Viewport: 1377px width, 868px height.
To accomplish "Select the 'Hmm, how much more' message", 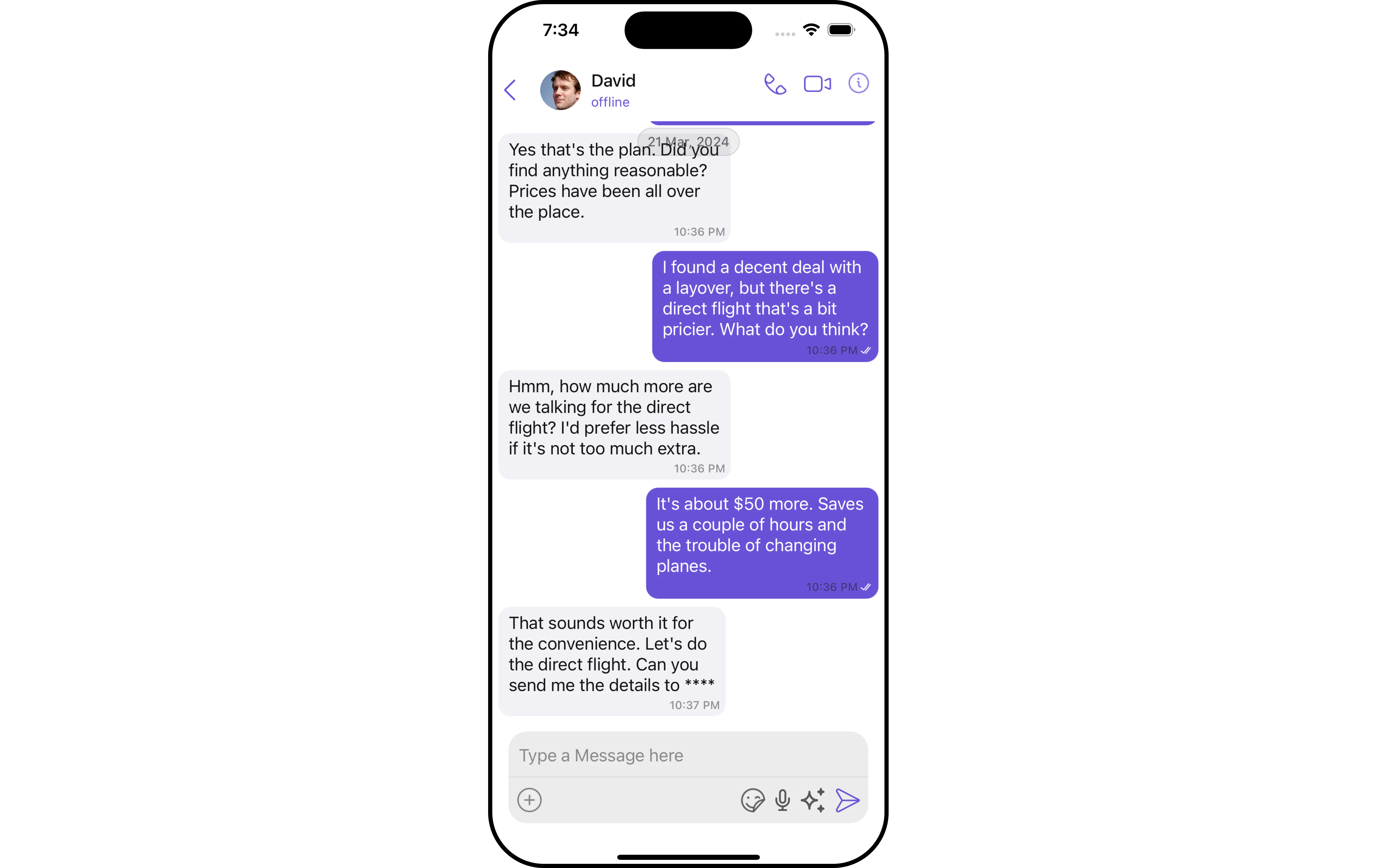I will click(x=614, y=425).
